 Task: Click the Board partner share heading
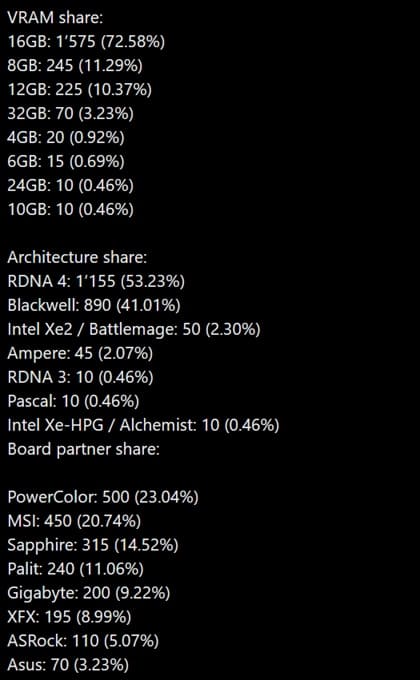[84, 449]
